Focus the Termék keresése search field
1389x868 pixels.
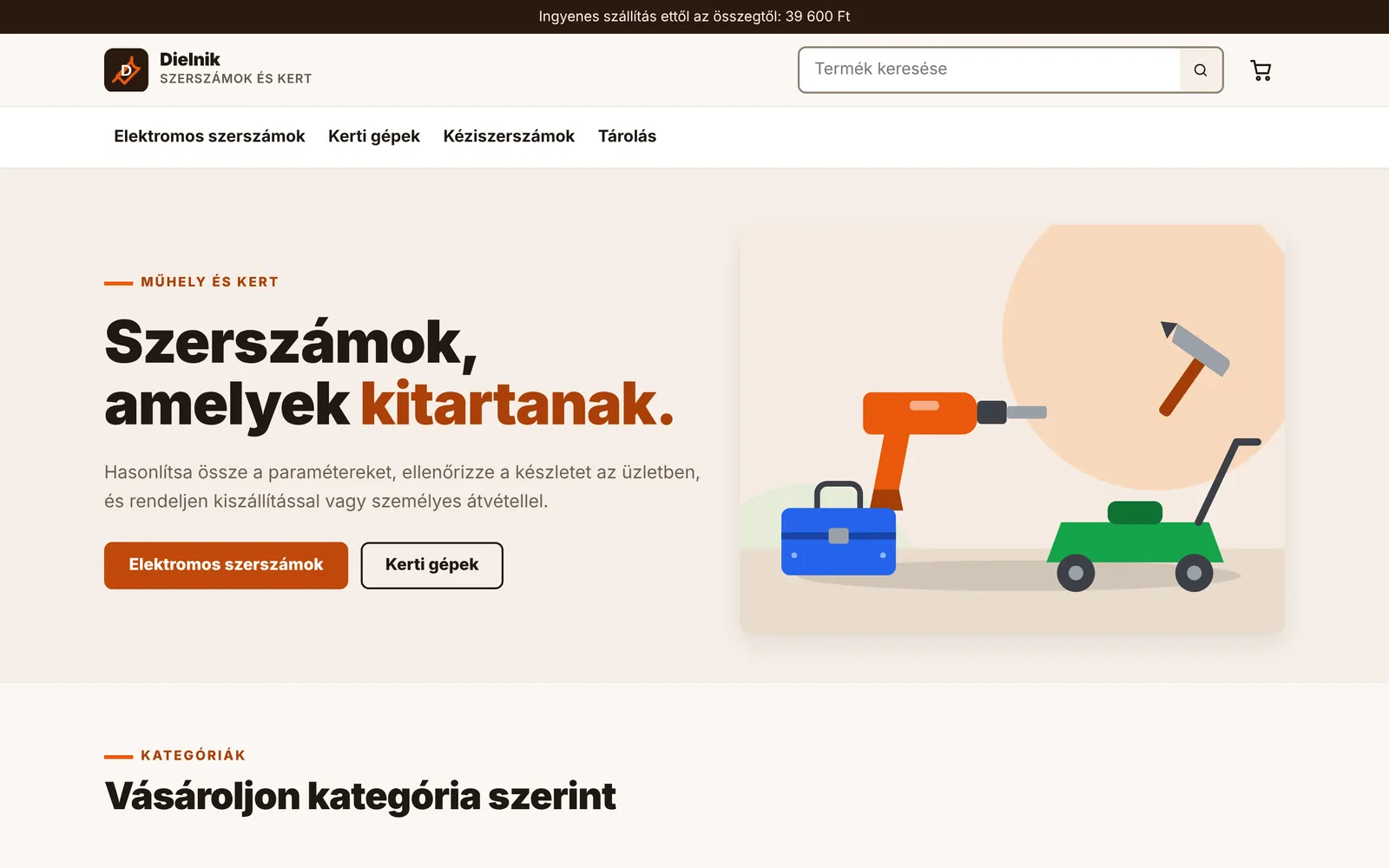[990, 69]
